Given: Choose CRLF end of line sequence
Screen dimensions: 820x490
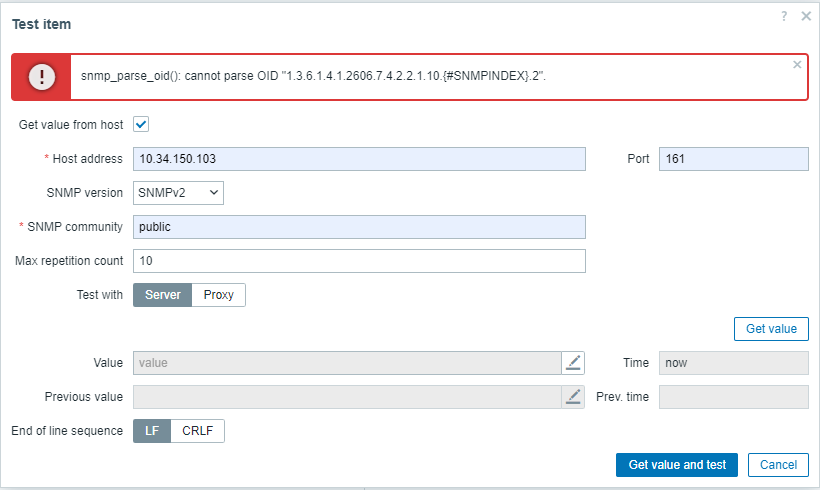Looking at the screenshot, I should (x=198, y=431).
